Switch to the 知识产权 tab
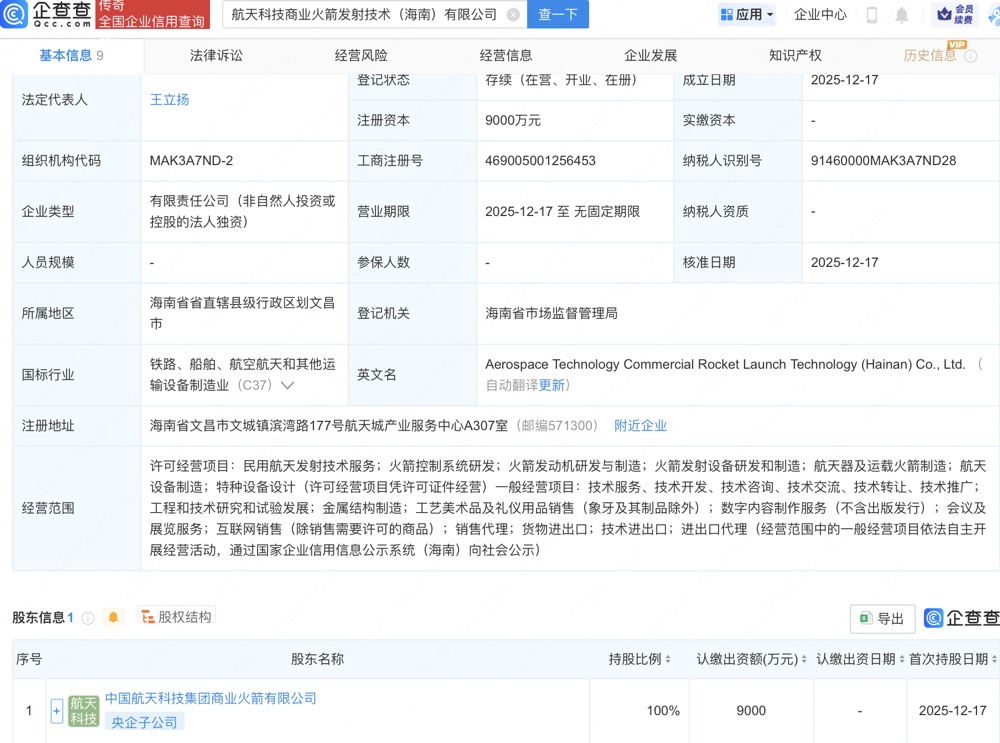This screenshot has width=1000, height=743. pyautogui.click(x=795, y=56)
